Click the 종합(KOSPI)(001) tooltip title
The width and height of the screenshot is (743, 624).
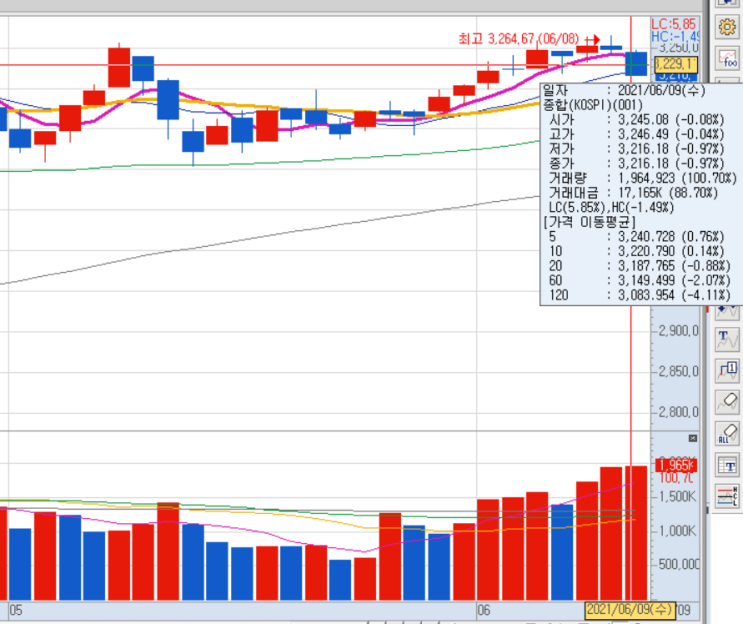[593, 105]
